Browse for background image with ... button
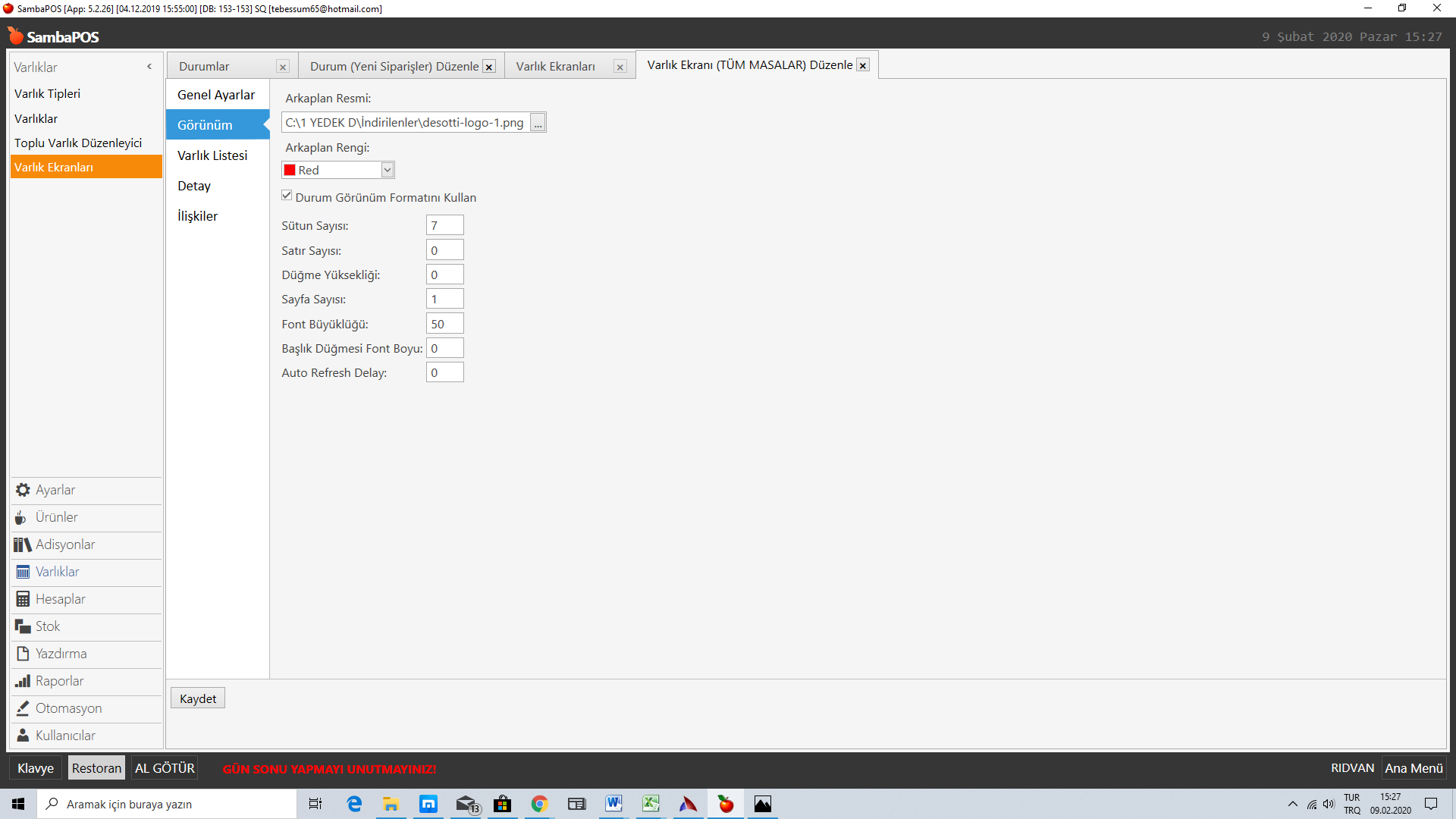This screenshot has height=819, width=1456. pos(538,123)
